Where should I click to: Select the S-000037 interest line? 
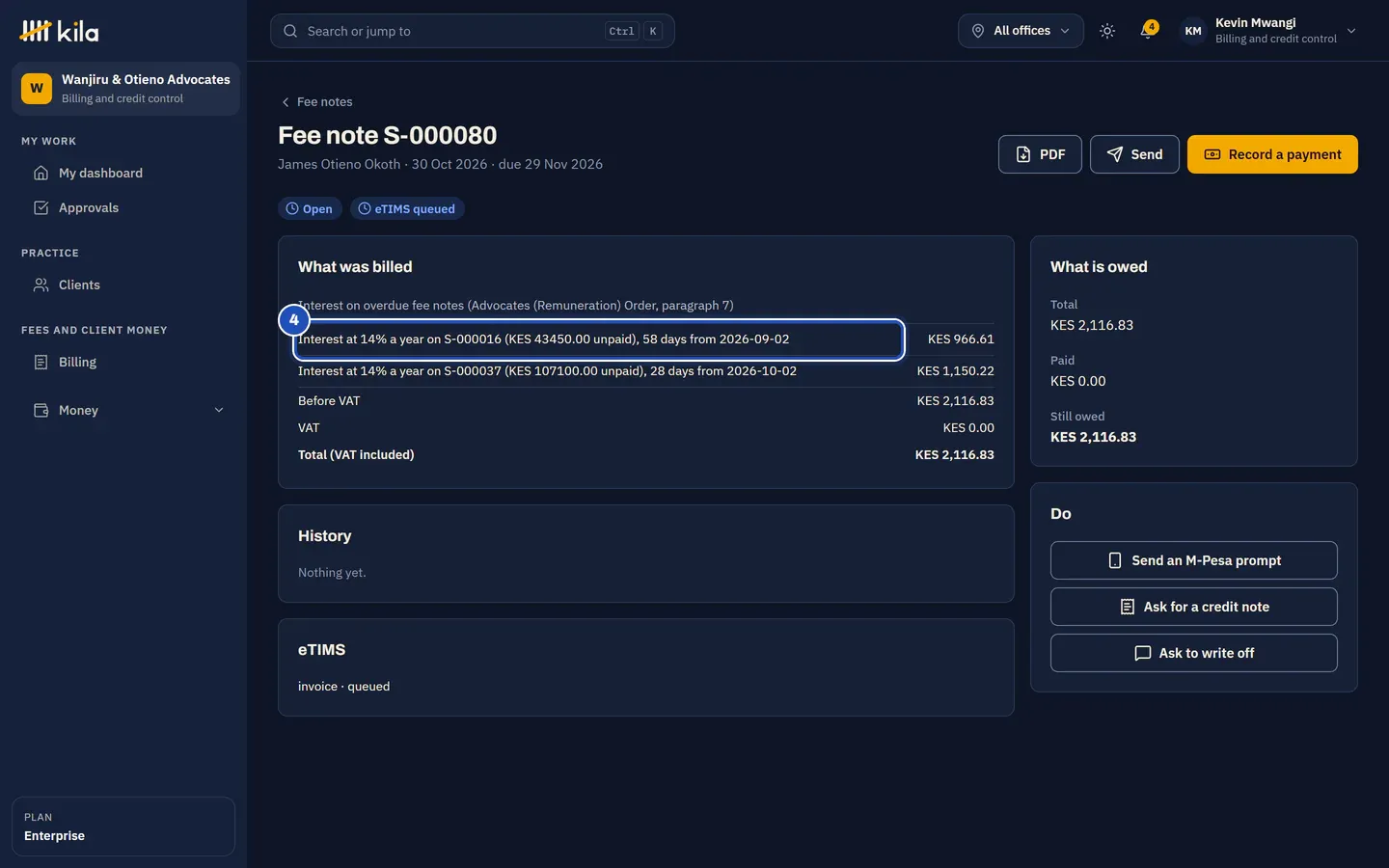(x=547, y=371)
